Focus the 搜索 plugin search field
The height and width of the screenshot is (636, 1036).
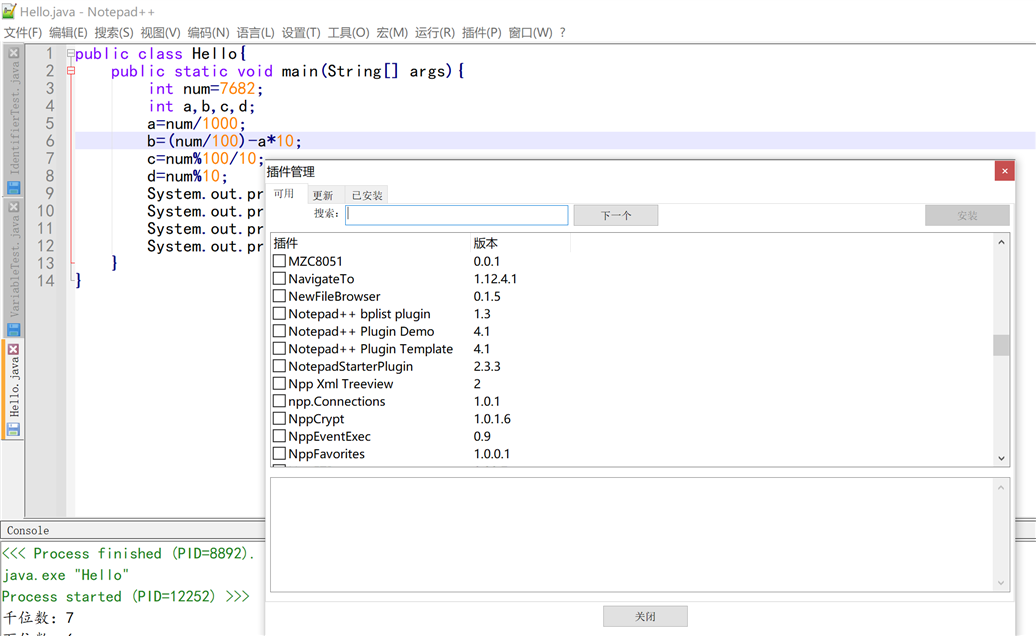tap(457, 215)
